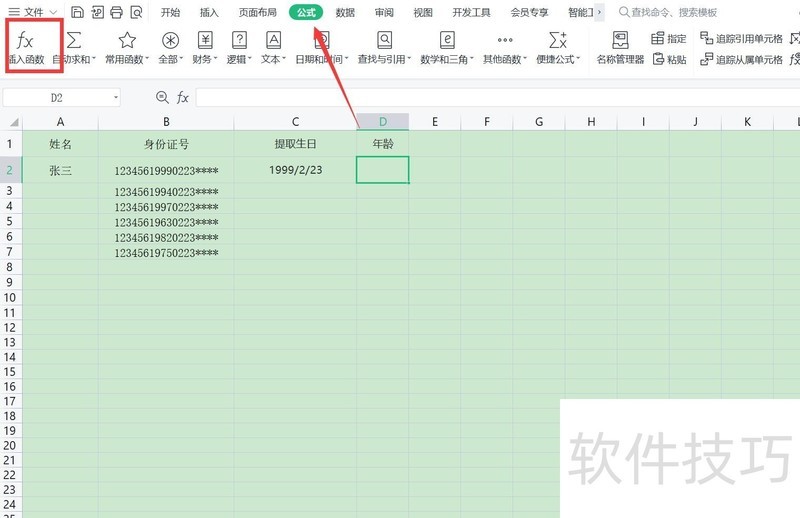This screenshot has height=518, width=800.
Task: Open Financial (财务) functions icon
Action: 205,40
